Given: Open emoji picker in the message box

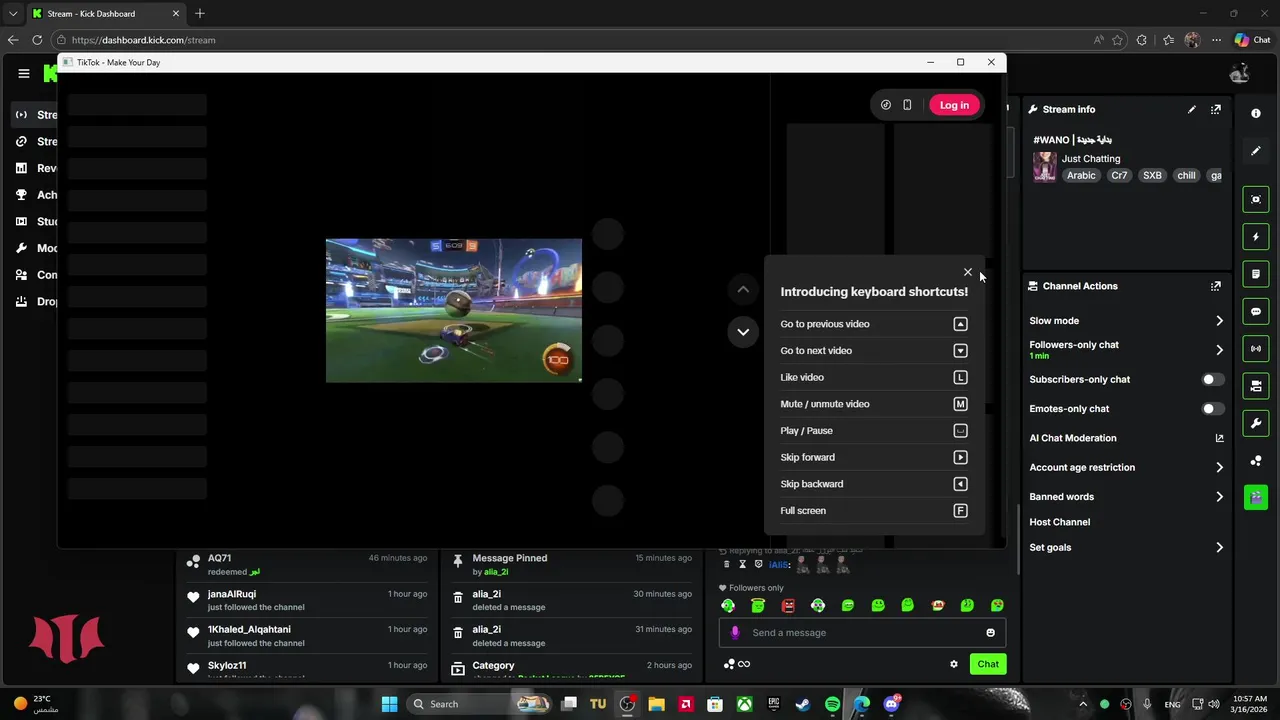Looking at the screenshot, I should (991, 633).
